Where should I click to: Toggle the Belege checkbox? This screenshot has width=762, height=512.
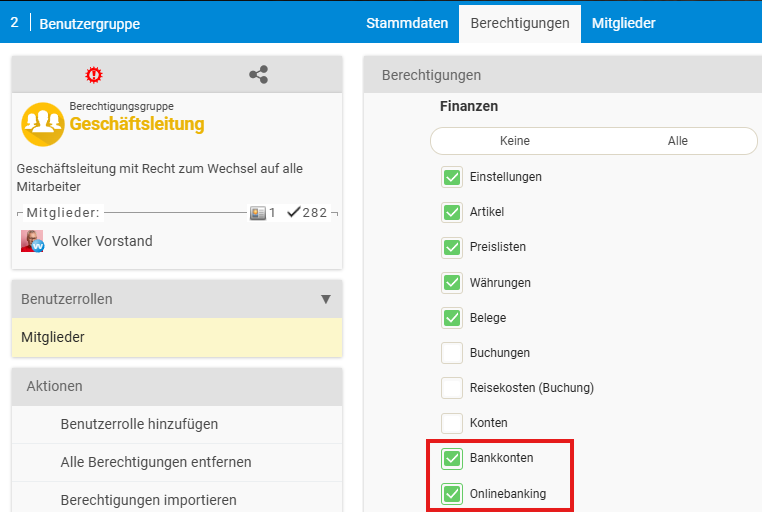pos(452,318)
